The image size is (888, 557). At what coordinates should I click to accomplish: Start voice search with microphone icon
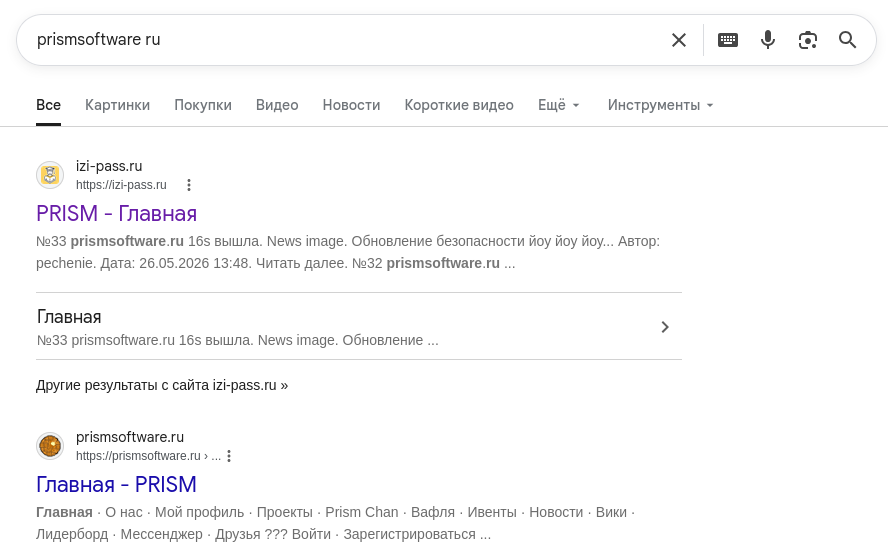coord(768,40)
